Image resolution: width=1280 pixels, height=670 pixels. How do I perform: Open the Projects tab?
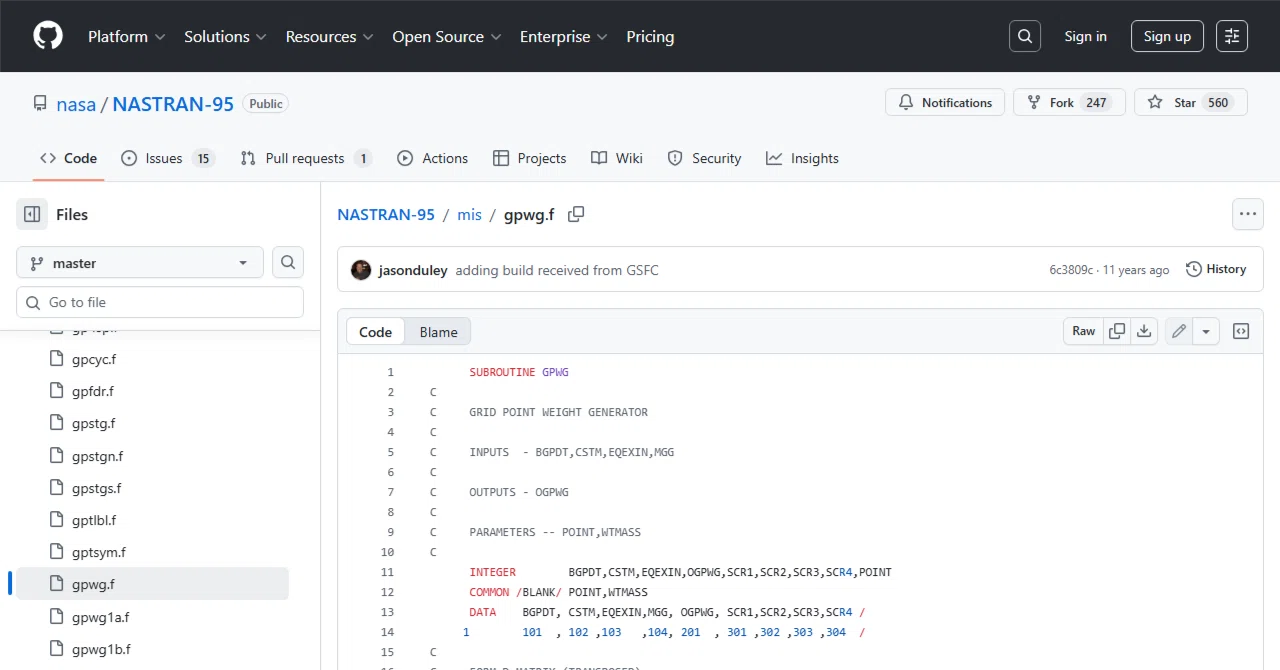point(530,158)
